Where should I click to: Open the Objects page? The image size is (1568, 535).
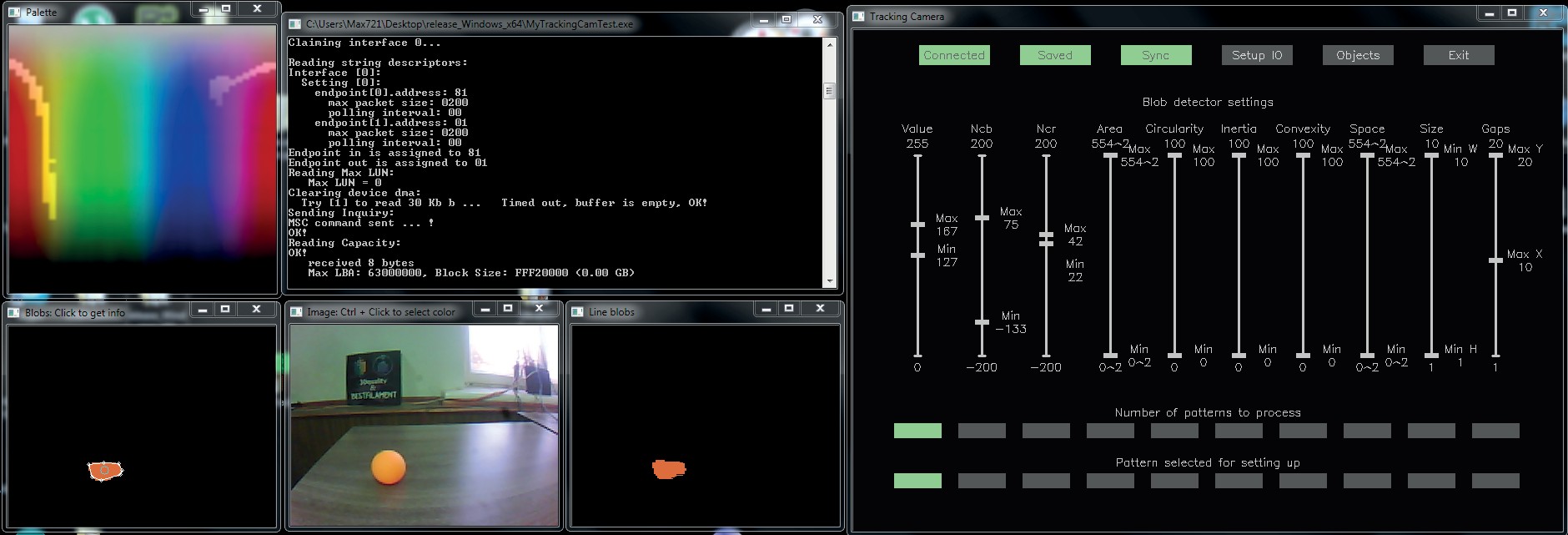tap(1358, 55)
